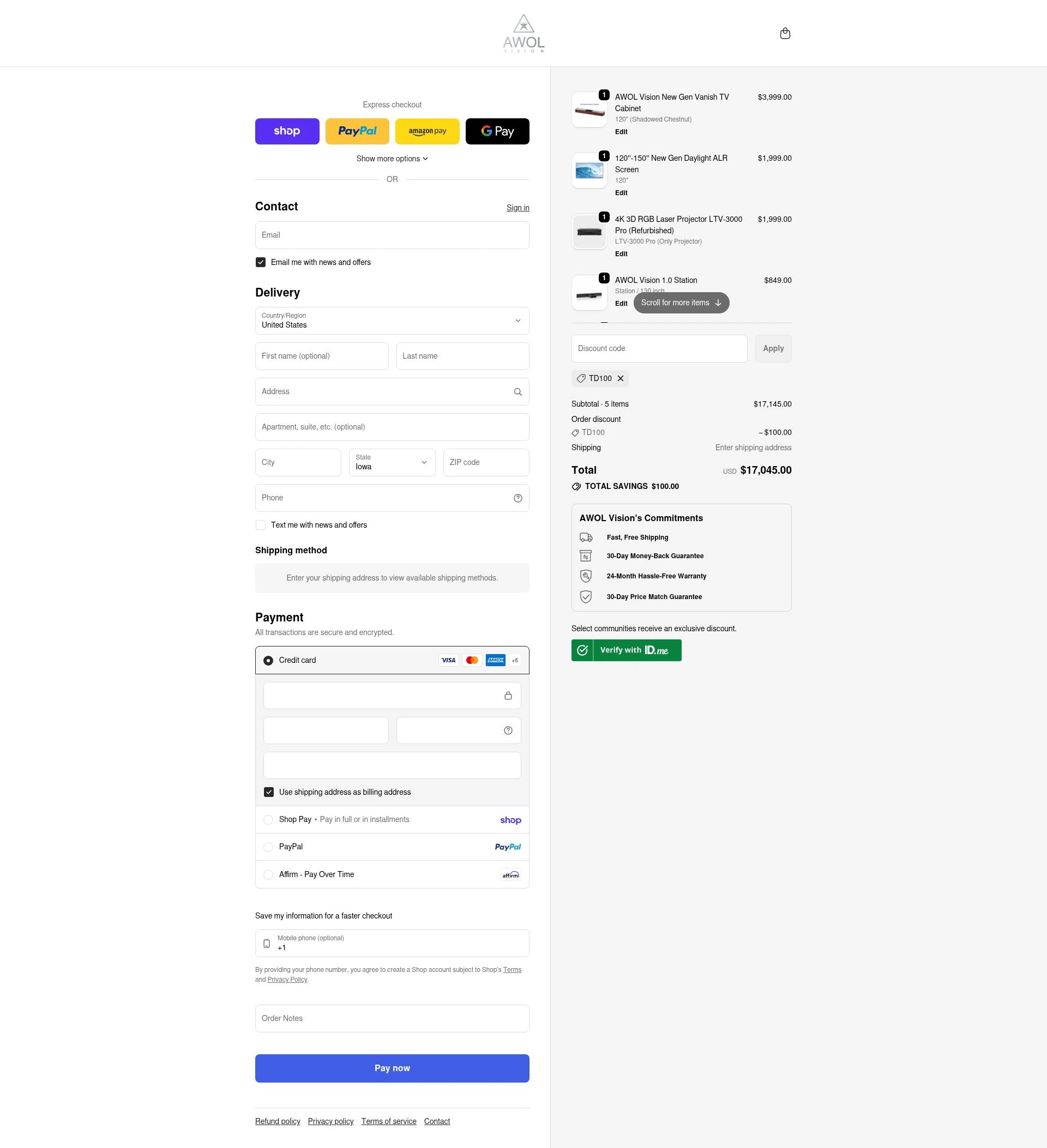Click the Discount code input field
Screen dimensions: 1047x1148
pyautogui.click(x=659, y=348)
